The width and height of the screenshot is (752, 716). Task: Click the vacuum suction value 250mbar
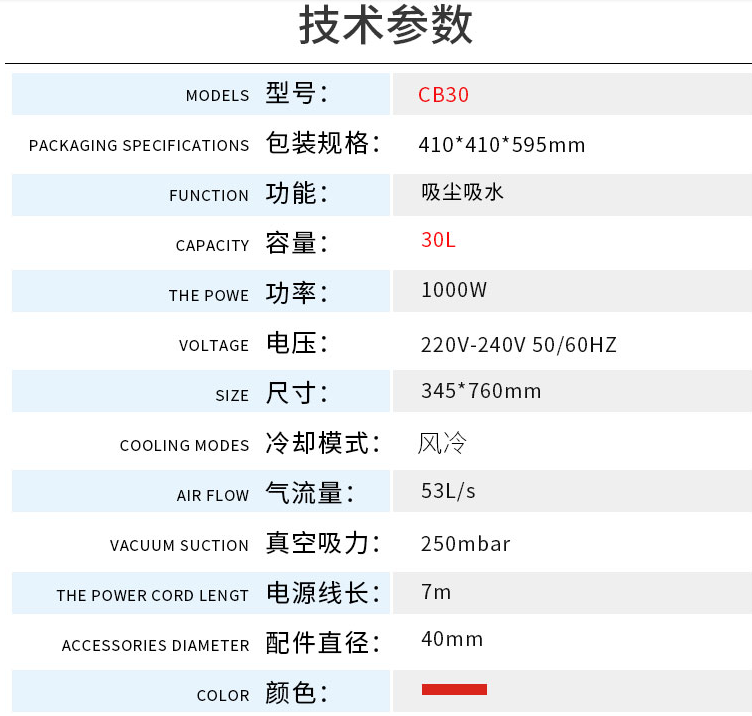(x=466, y=544)
